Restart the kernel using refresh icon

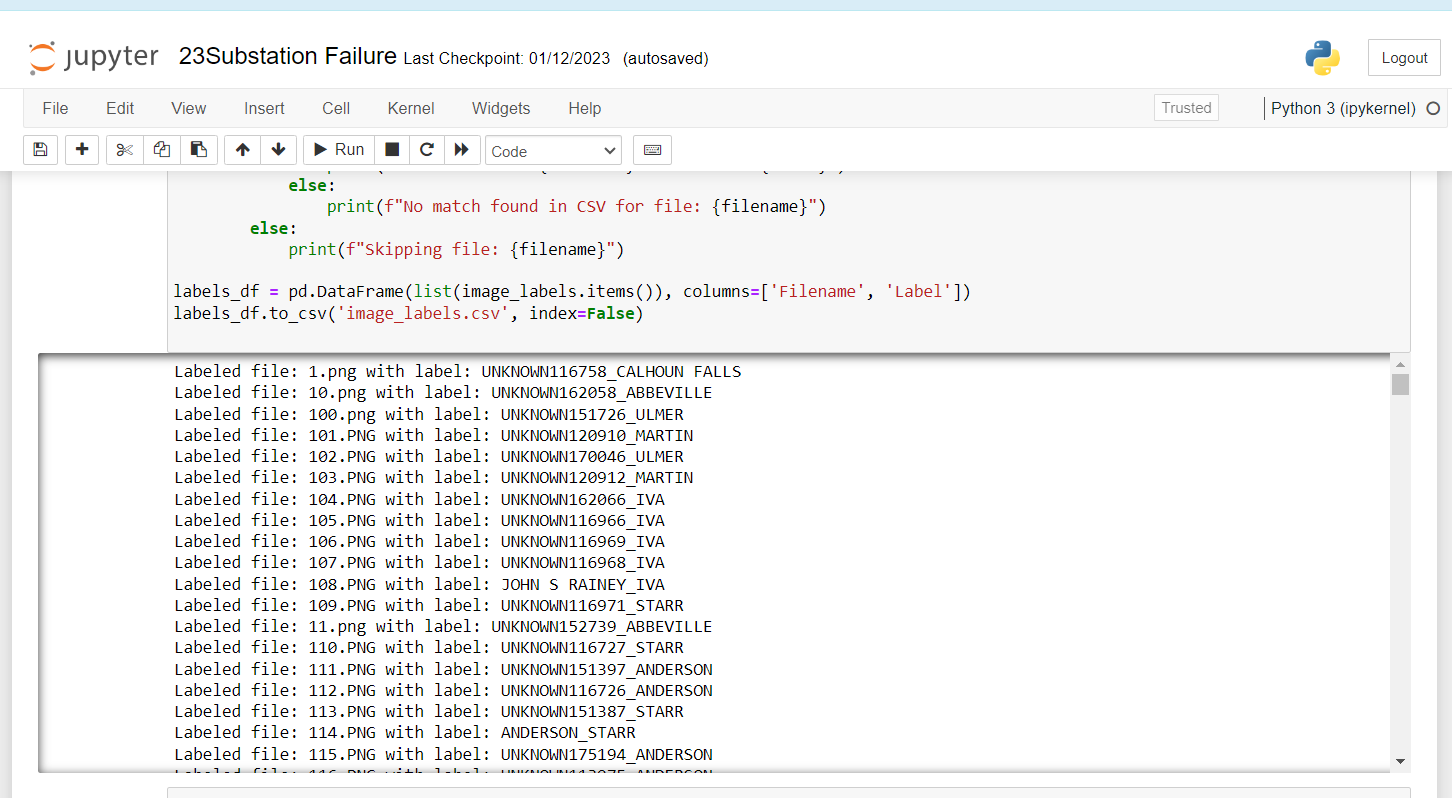tap(427, 149)
